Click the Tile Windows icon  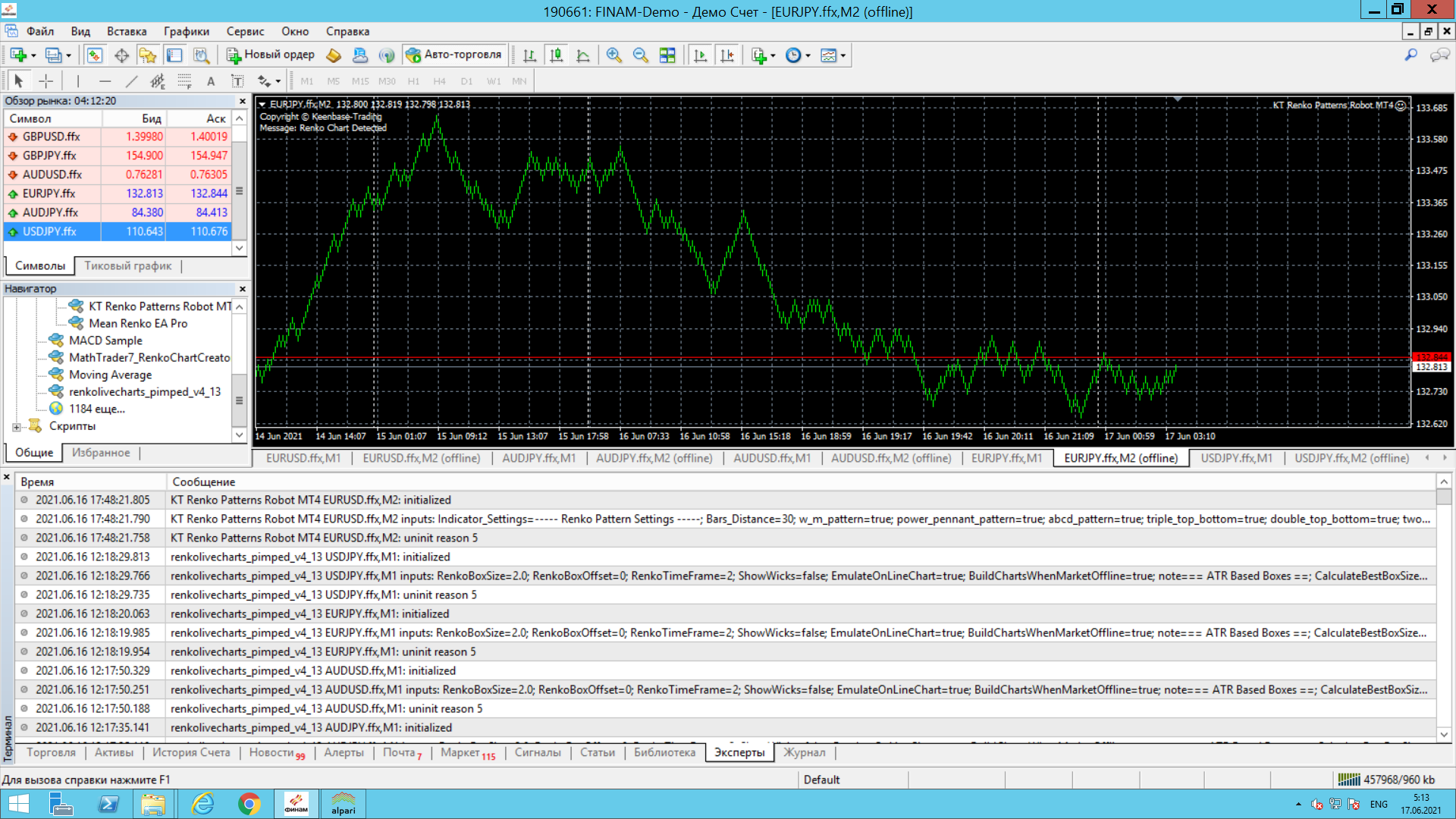667,55
